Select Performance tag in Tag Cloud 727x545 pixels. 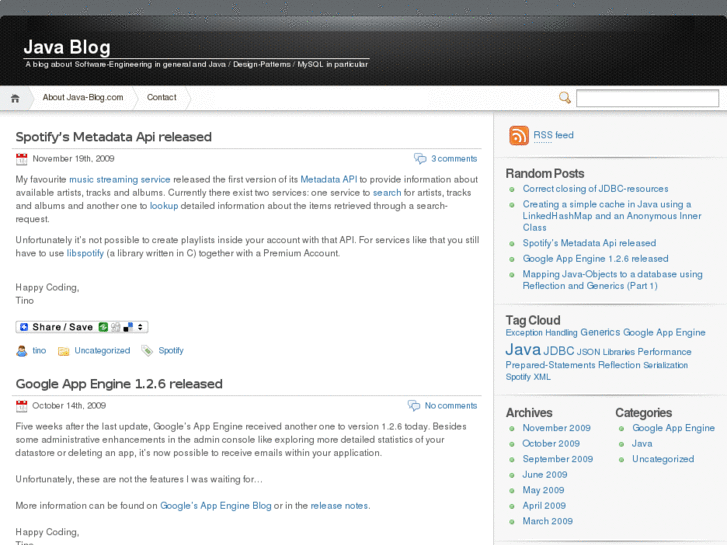click(664, 352)
